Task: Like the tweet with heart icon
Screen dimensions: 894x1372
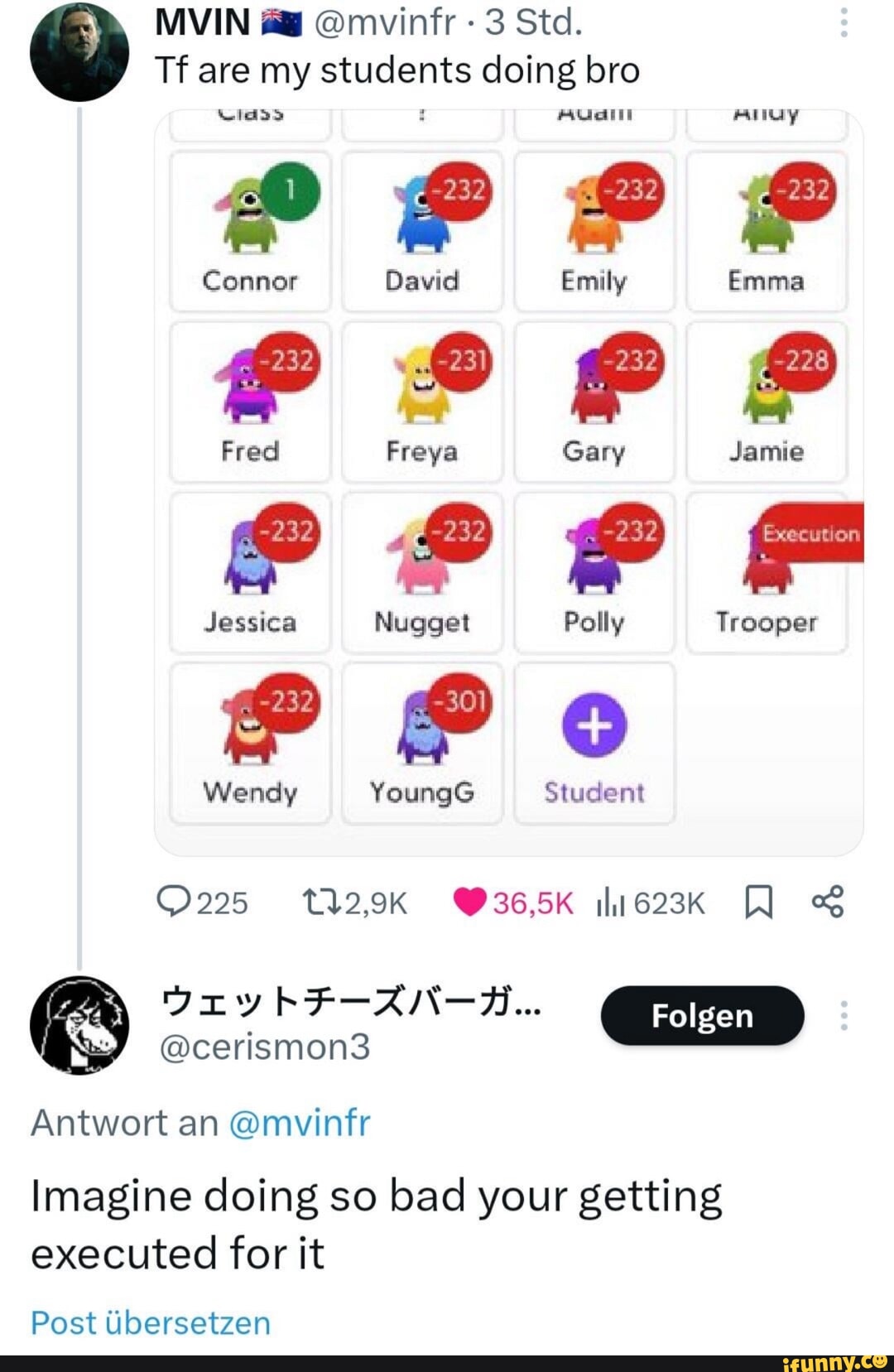Action: 469,901
